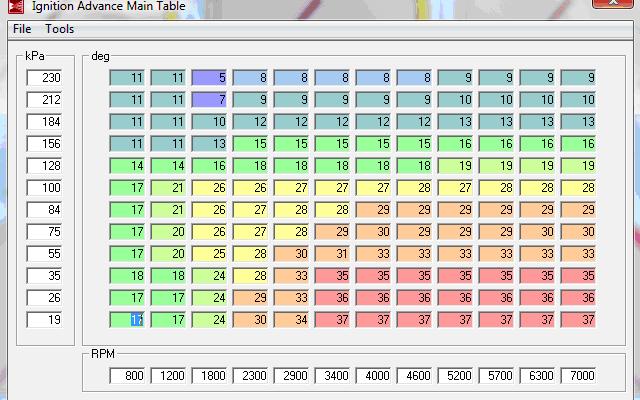Image resolution: width=640 pixels, height=400 pixels.
Task: Select the 55 kPa axis field
Action: click(44, 254)
